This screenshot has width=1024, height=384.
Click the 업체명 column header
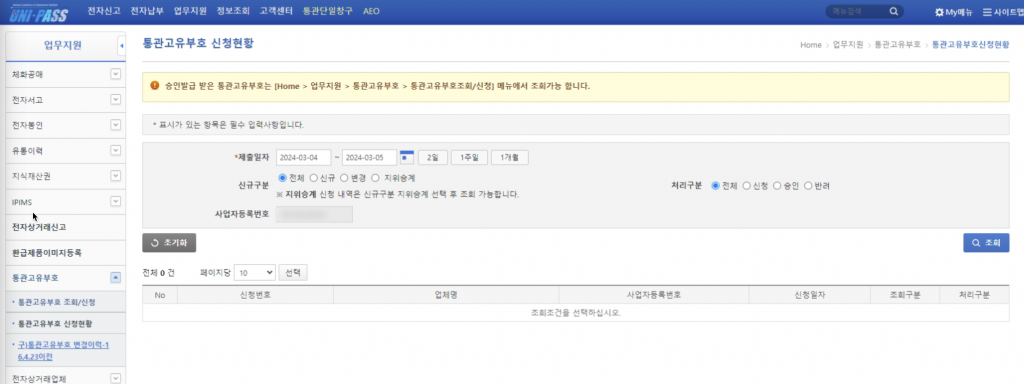(x=446, y=295)
